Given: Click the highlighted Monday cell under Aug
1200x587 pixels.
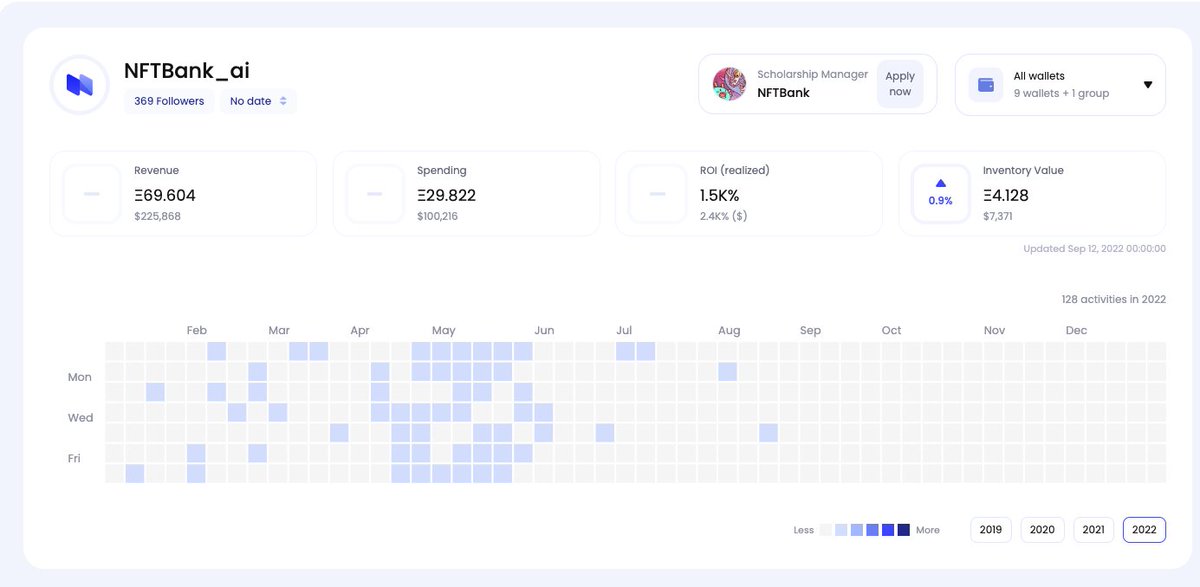Looking at the screenshot, I should (727, 372).
